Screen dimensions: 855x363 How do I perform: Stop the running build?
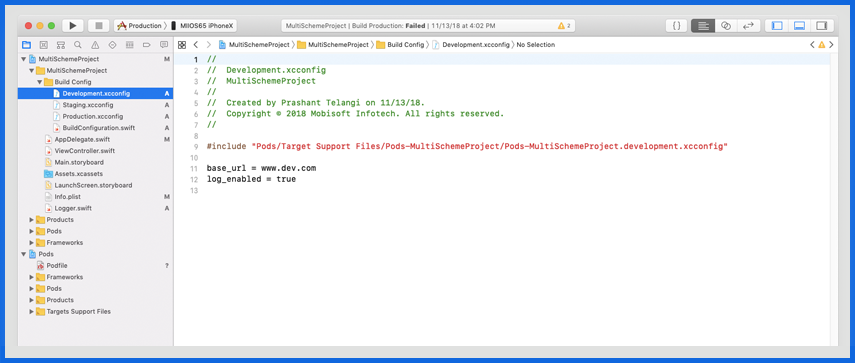pos(99,26)
